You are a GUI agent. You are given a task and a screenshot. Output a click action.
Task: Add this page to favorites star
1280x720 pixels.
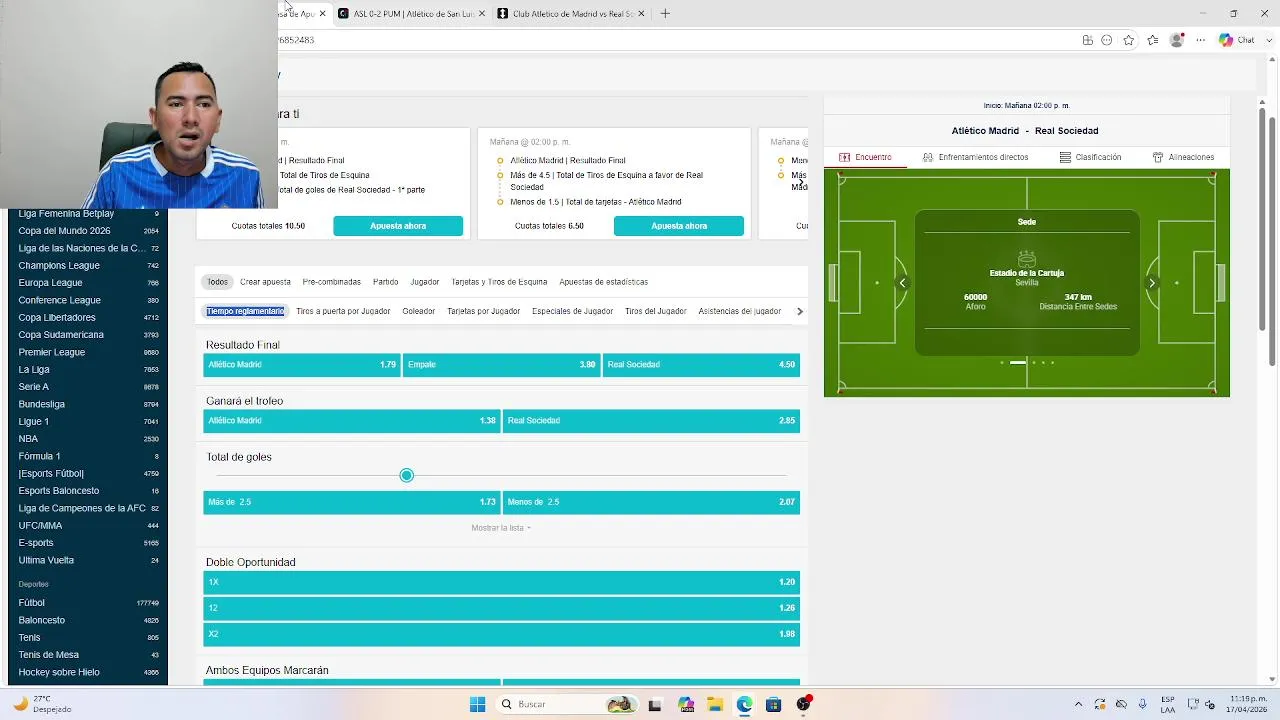click(x=1129, y=40)
